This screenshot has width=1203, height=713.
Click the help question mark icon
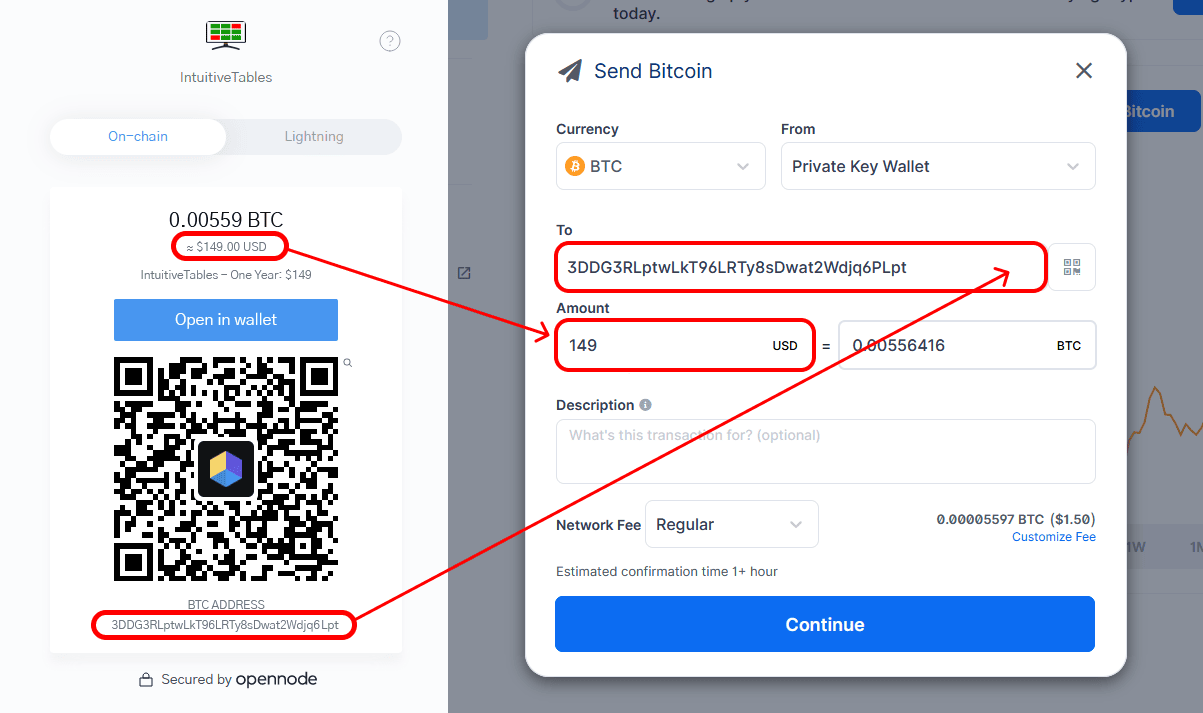tap(389, 40)
